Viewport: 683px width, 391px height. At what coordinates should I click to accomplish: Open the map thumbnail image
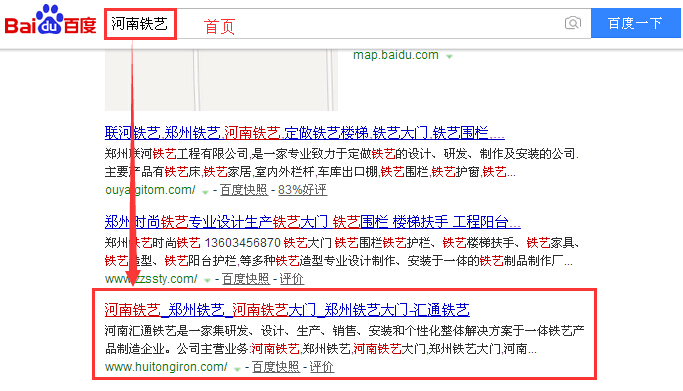221,80
